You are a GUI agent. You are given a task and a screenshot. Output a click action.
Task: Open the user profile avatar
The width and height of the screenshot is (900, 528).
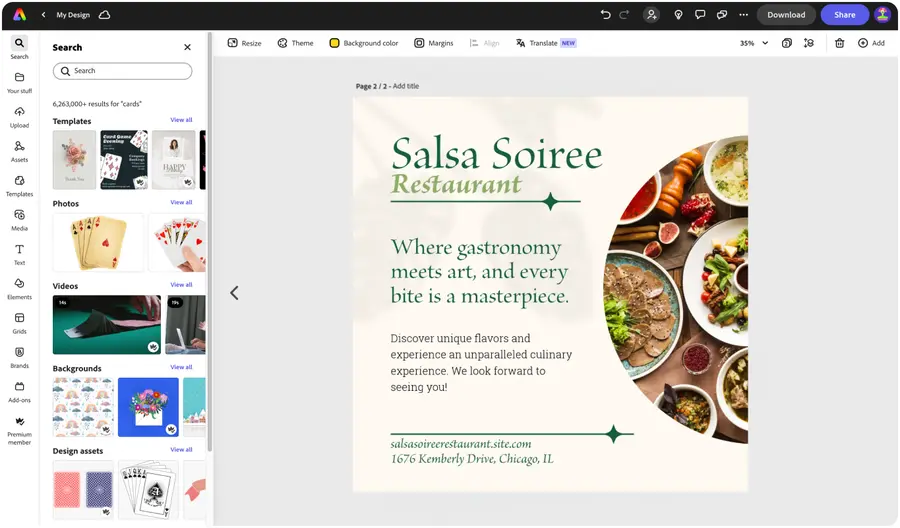882,15
